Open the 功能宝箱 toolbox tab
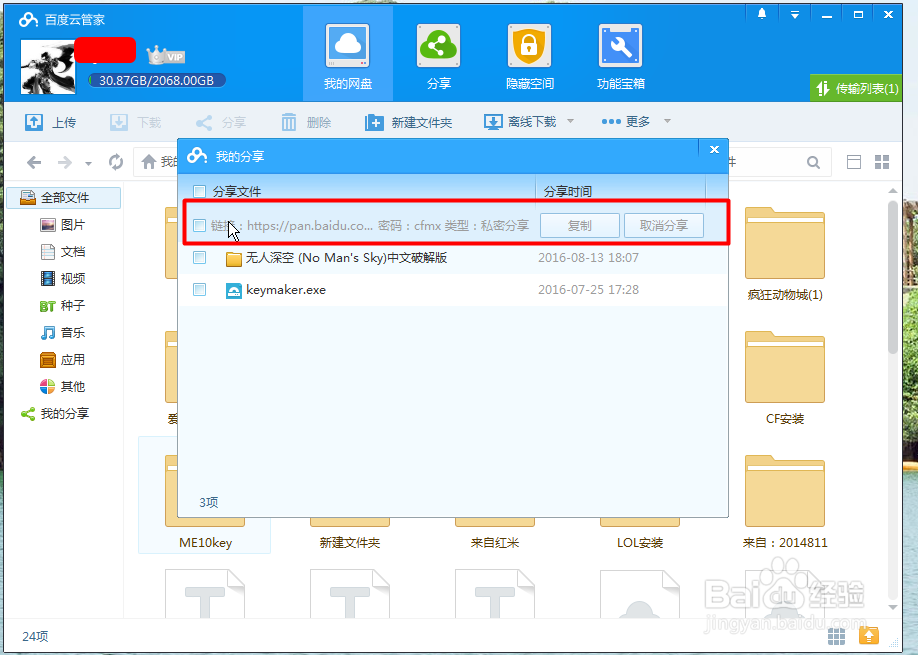918x655 pixels. point(621,56)
